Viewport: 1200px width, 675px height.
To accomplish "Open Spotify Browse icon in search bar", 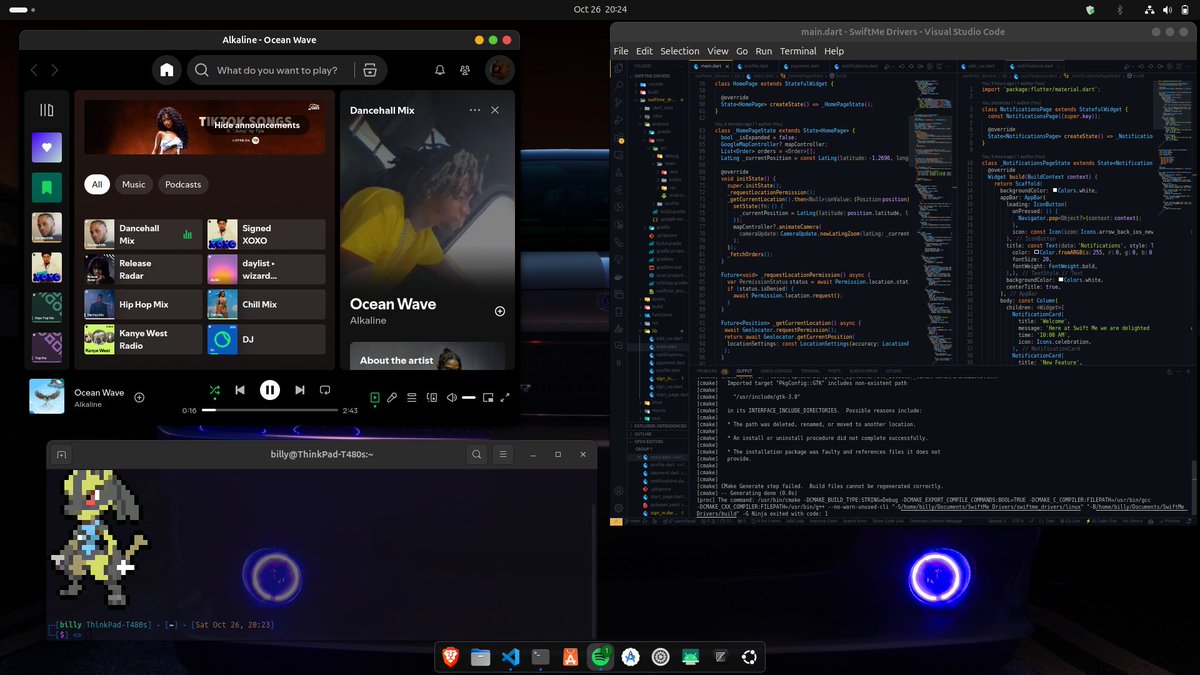I will pos(369,70).
